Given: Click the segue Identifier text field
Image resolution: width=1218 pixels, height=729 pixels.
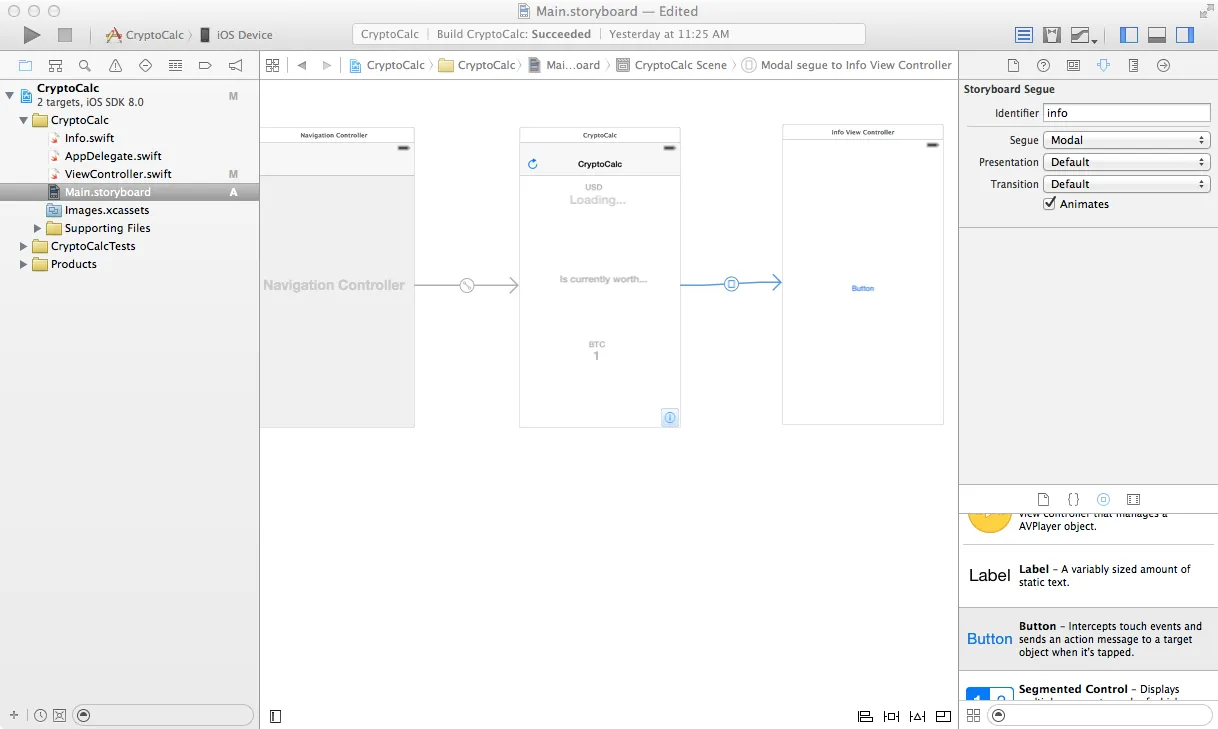Looking at the screenshot, I should pos(1126,113).
